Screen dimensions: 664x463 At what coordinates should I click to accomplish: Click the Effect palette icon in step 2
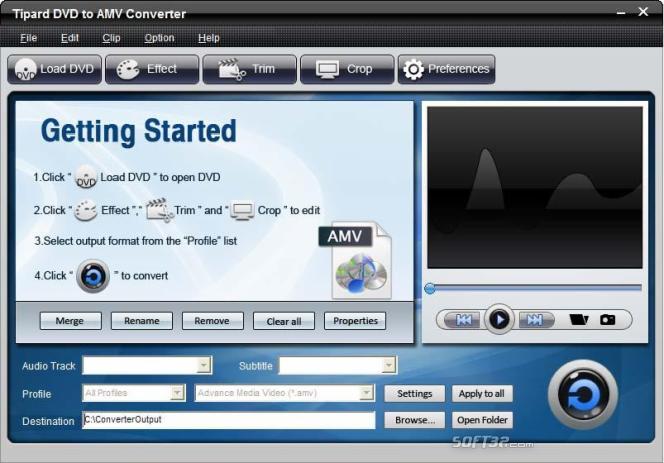[x=86, y=210]
